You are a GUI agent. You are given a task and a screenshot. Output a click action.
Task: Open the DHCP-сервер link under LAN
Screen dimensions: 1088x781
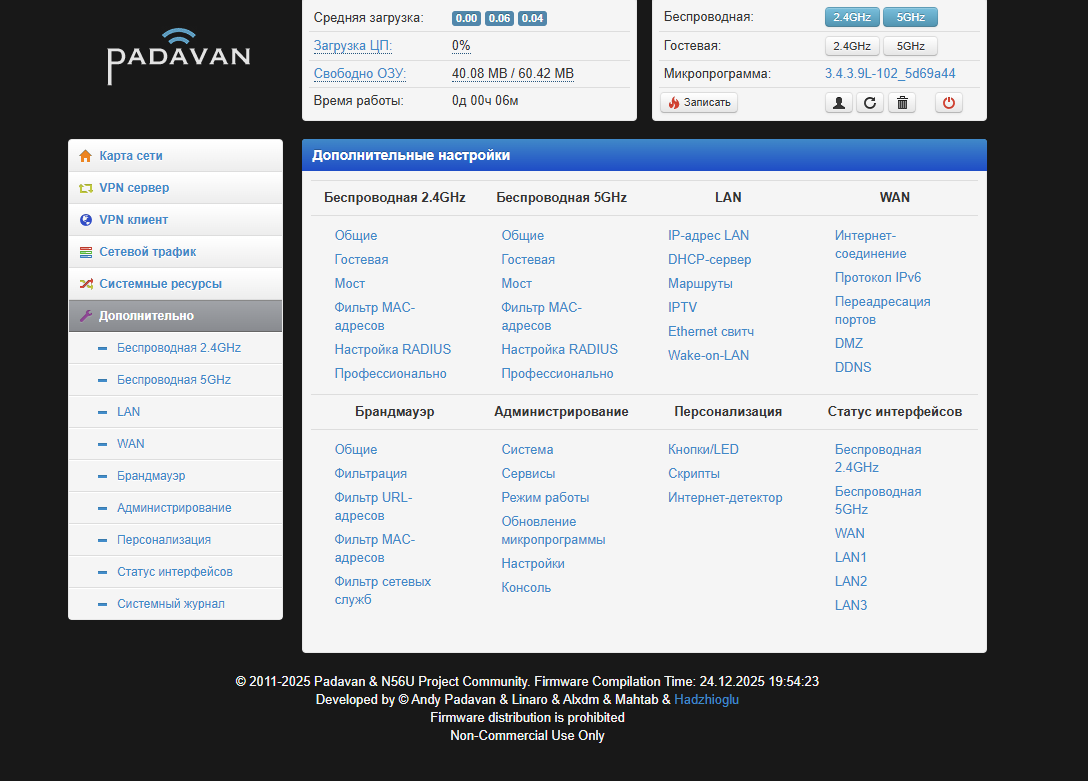point(709,260)
